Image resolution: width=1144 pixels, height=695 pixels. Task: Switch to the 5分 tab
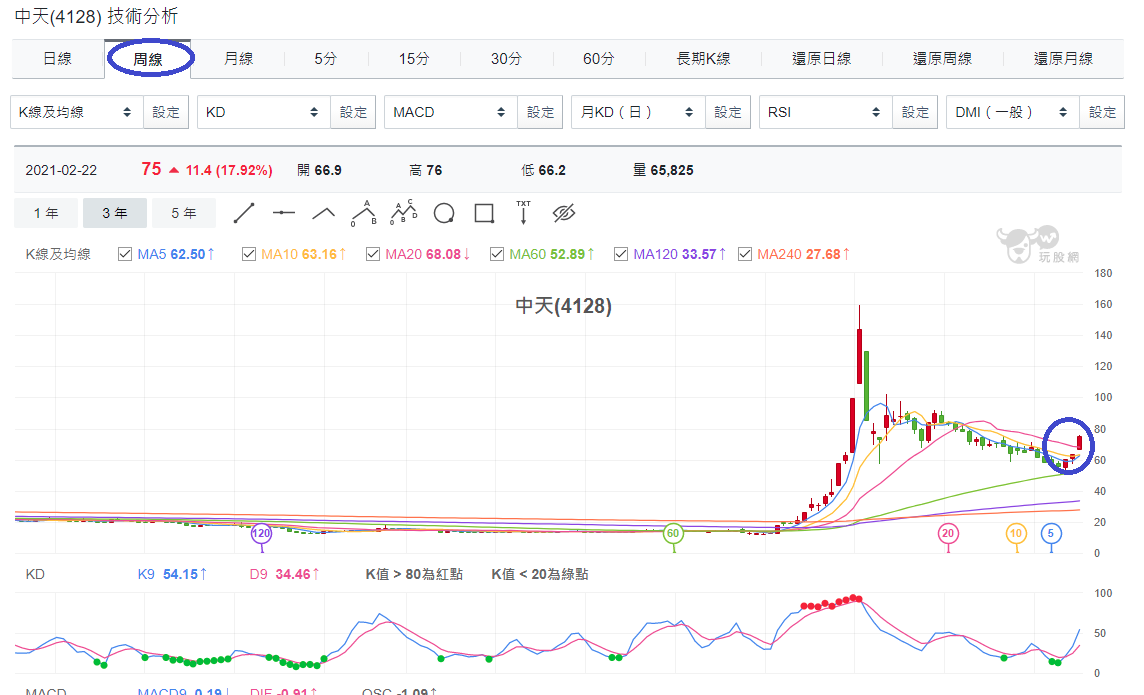[x=326, y=59]
